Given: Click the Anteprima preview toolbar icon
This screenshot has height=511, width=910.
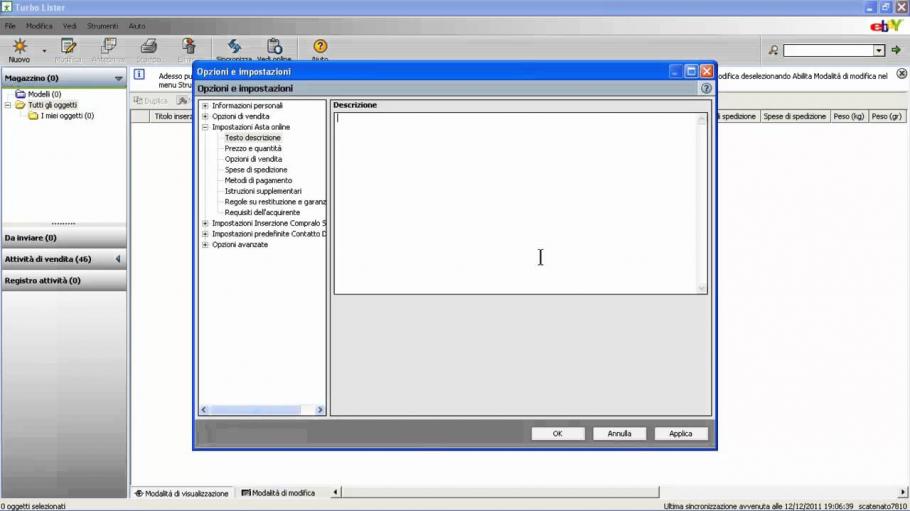Looking at the screenshot, I should (108, 46).
